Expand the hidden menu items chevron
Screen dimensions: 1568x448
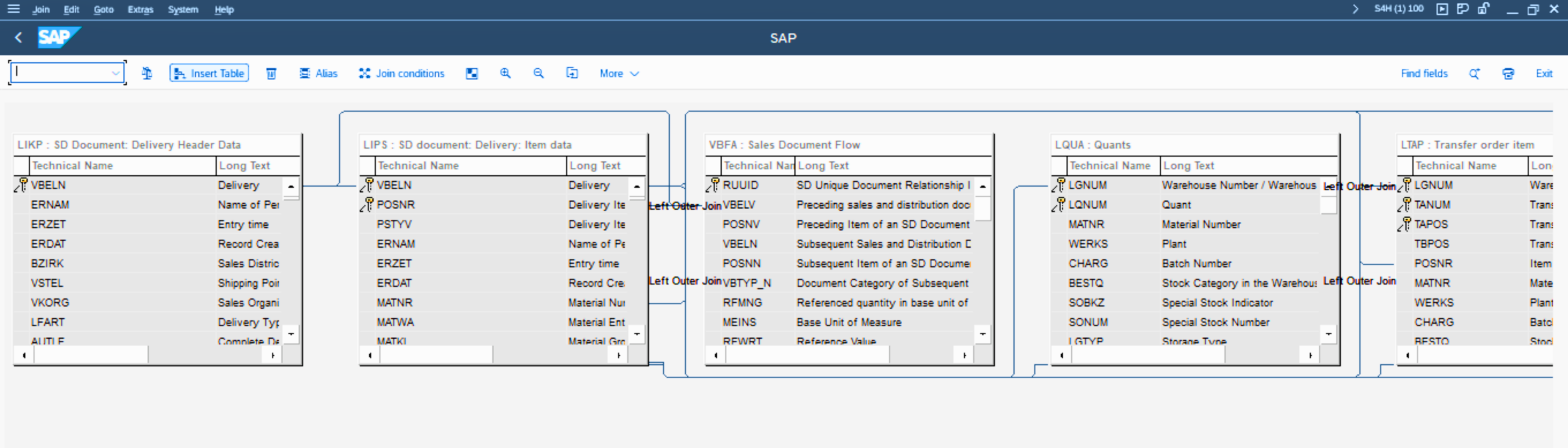pyautogui.click(x=1355, y=9)
